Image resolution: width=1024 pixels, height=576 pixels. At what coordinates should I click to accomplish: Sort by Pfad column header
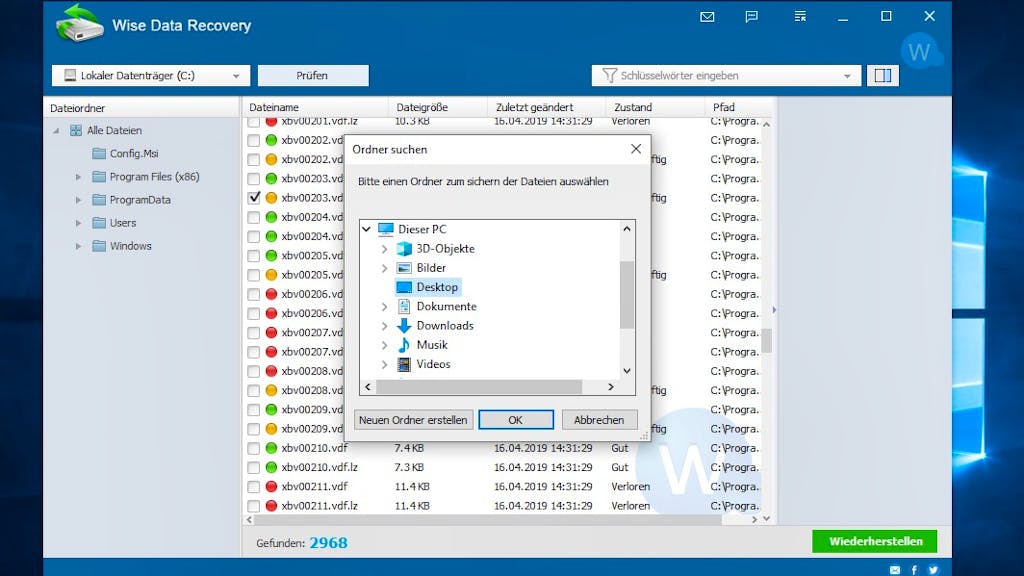tap(739, 107)
